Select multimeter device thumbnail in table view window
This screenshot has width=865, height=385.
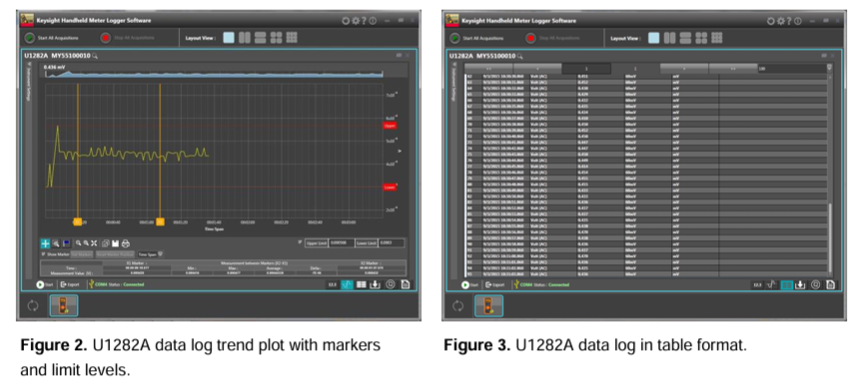click(x=489, y=306)
